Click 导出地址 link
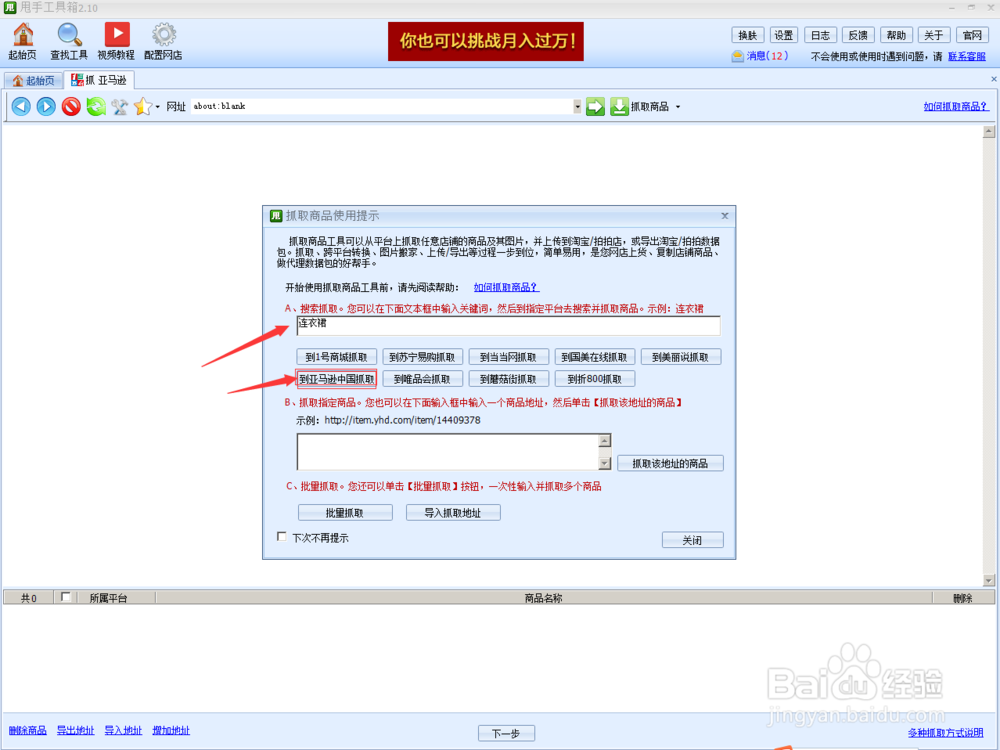This screenshot has height=750, width=1000. 75,730
